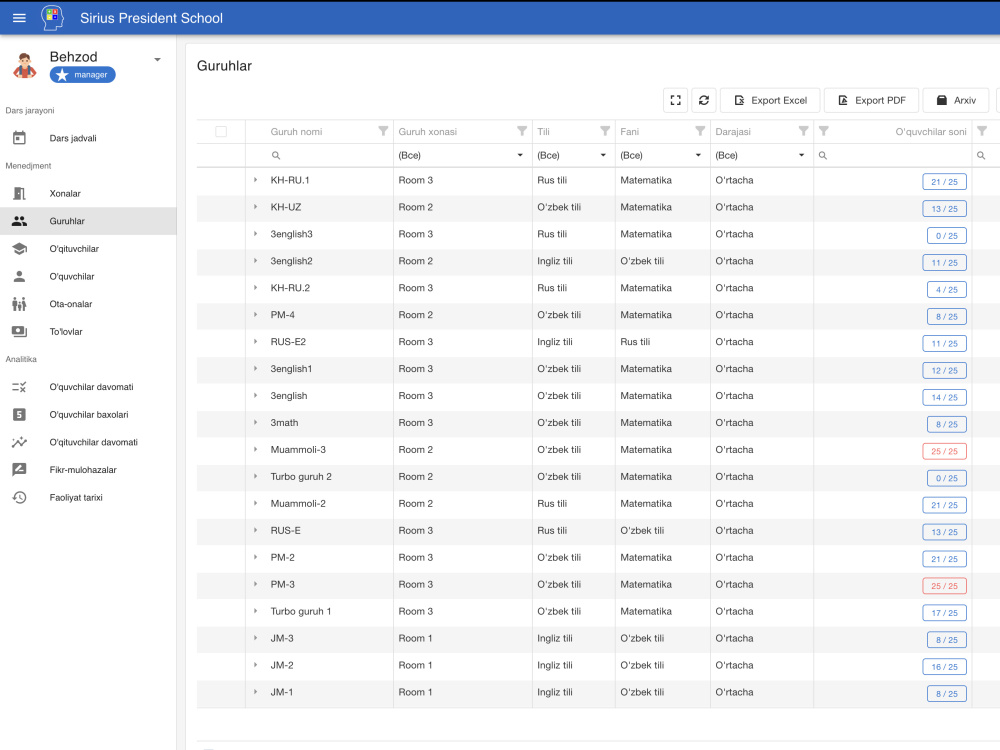Open Guruh xonasi filter dropdown

click(x=520, y=155)
